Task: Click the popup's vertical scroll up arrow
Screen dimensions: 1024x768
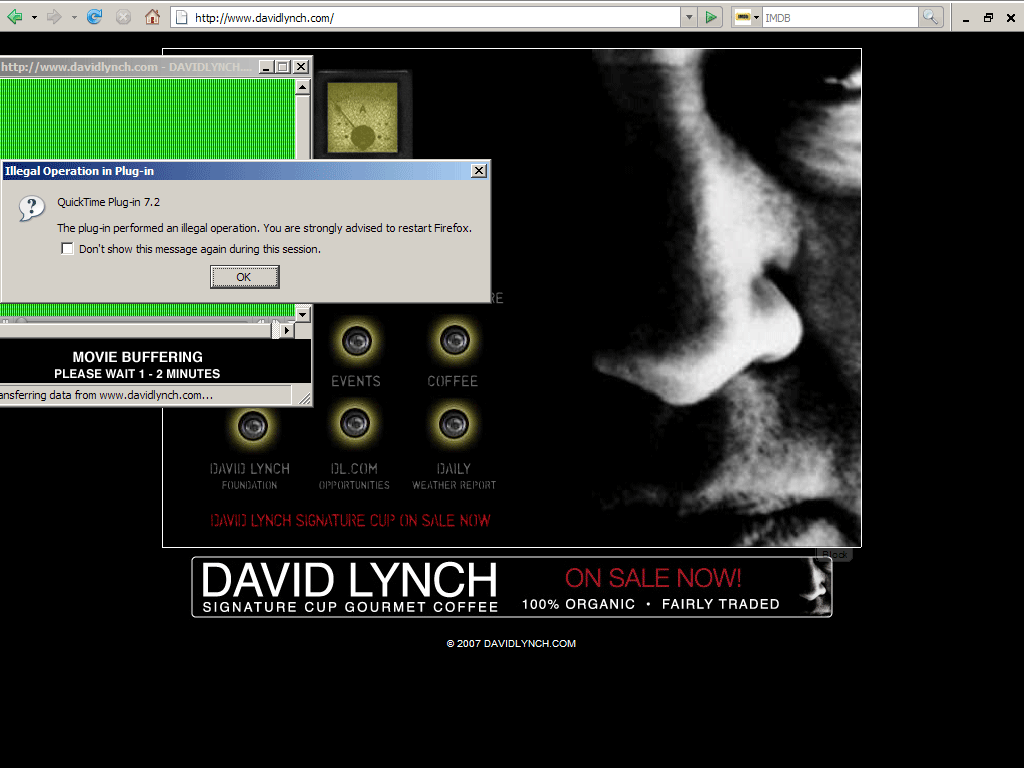Action: pyautogui.click(x=302, y=87)
